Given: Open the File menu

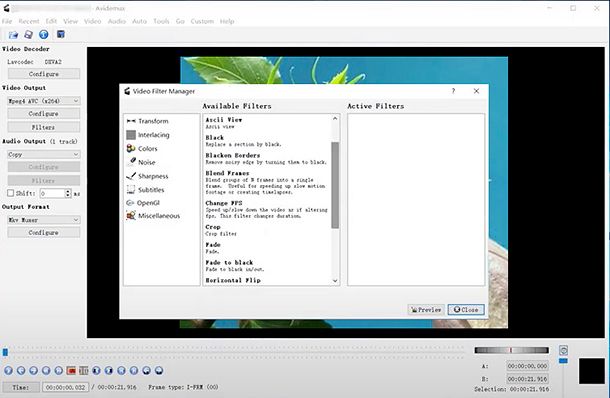Looking at the screenshot, I should [x=7, y=21].
